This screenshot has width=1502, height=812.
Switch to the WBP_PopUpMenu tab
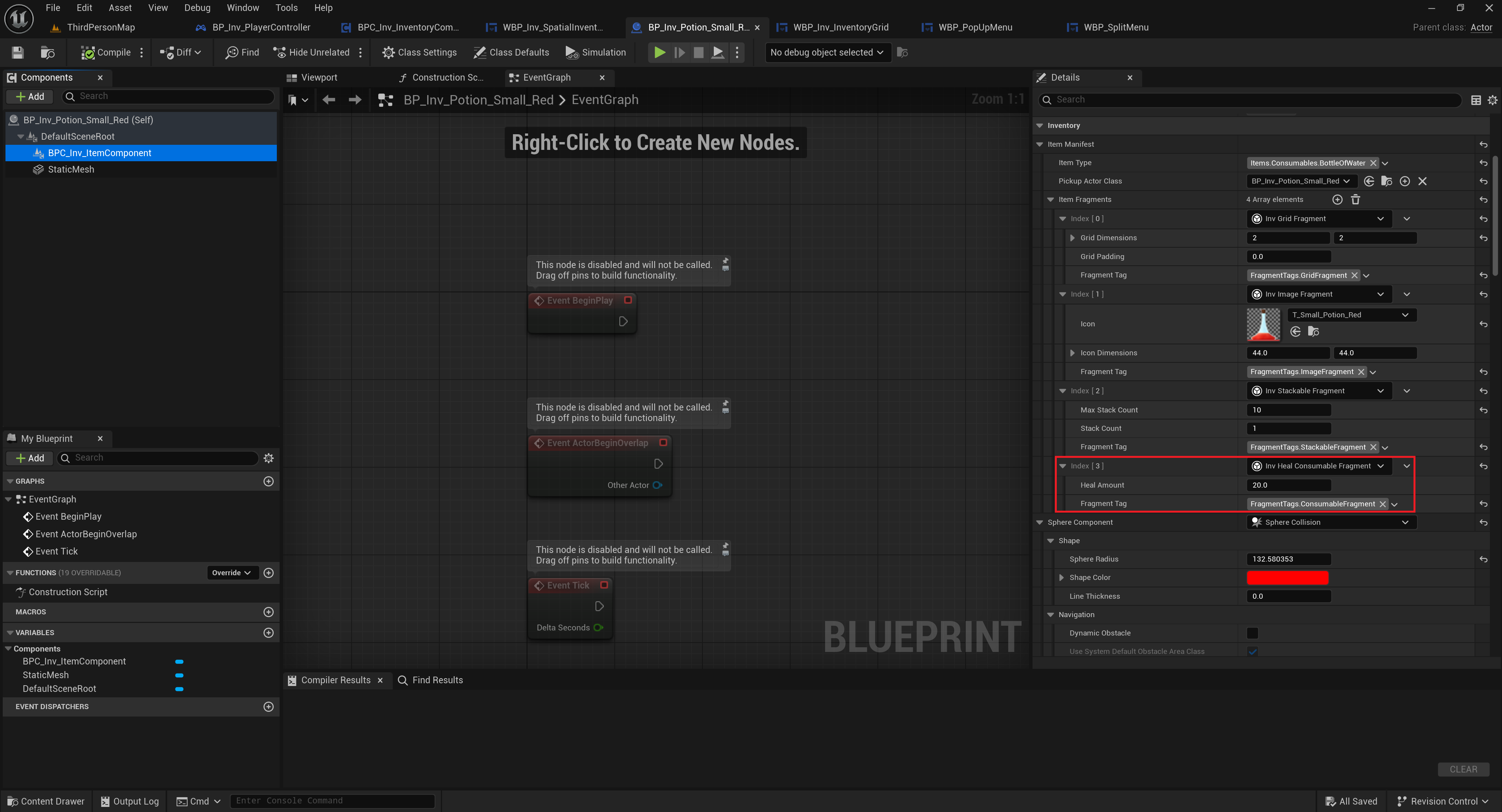pyautogui.click(x=974, y=27)
